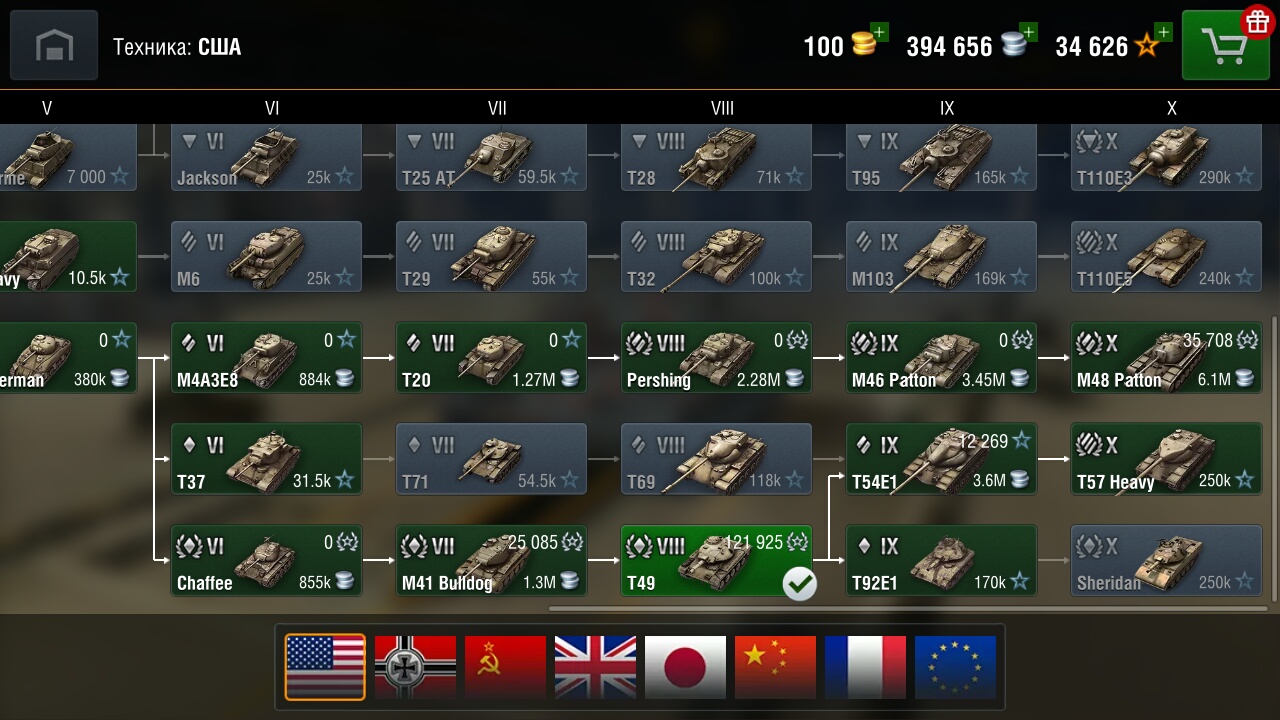Add free experience with plus icon
The image size is (1280, 720).
pos(1162,32)
